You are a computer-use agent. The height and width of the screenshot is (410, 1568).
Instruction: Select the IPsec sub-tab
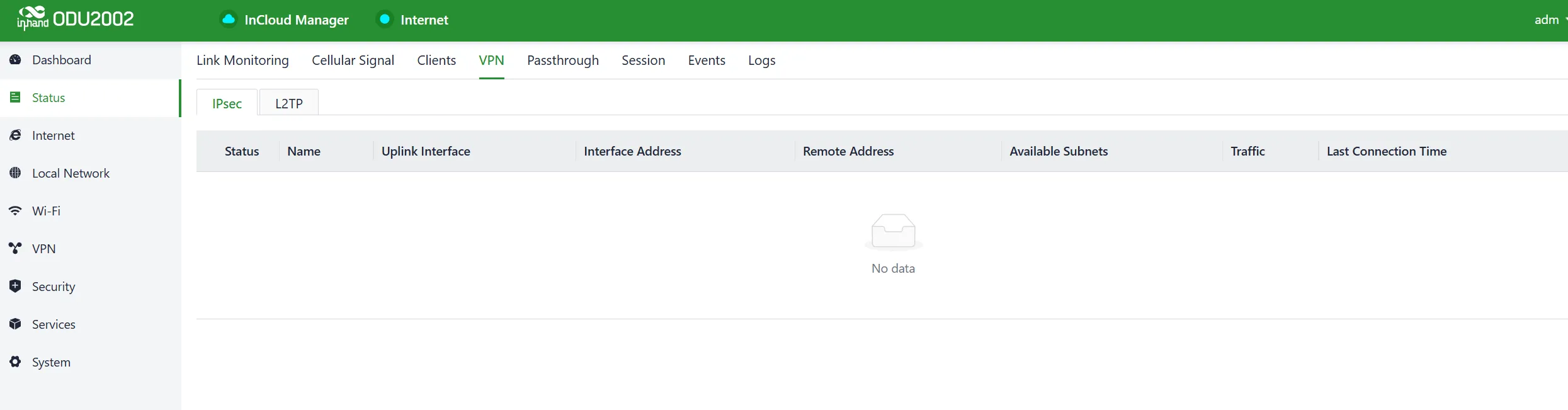click(227, 103)
